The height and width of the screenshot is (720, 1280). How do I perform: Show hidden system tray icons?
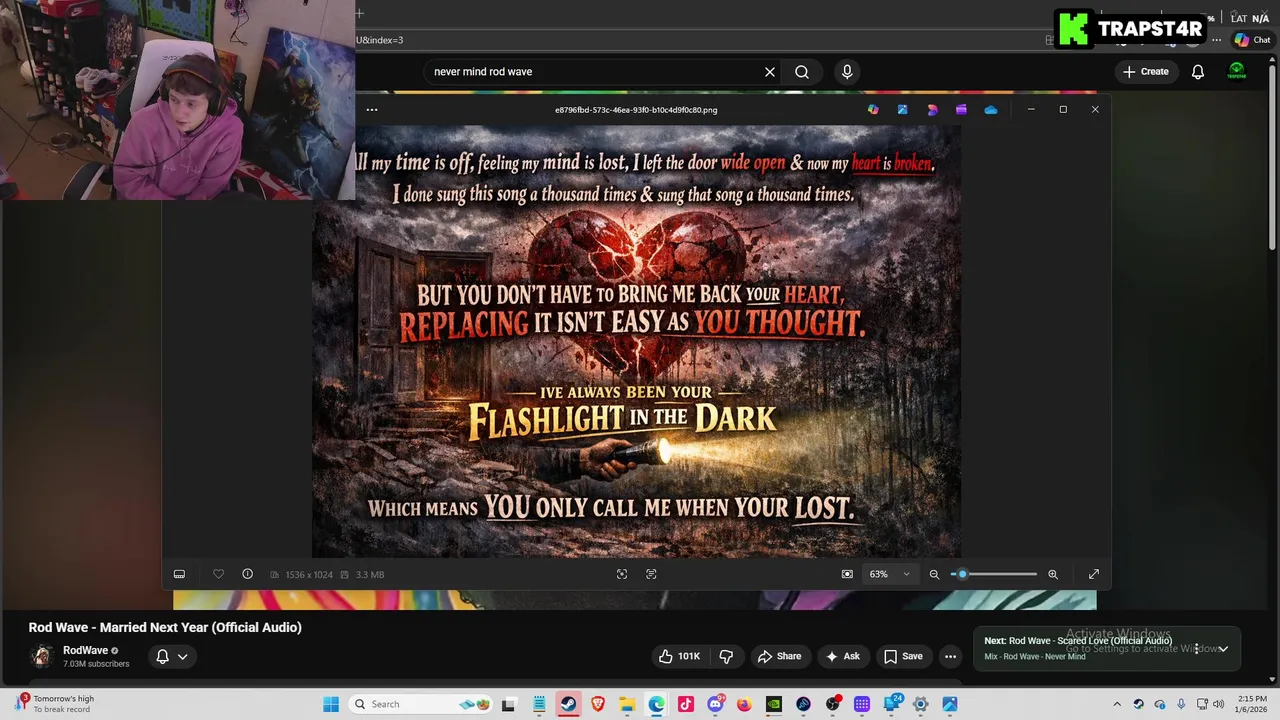pos(1117,704)
